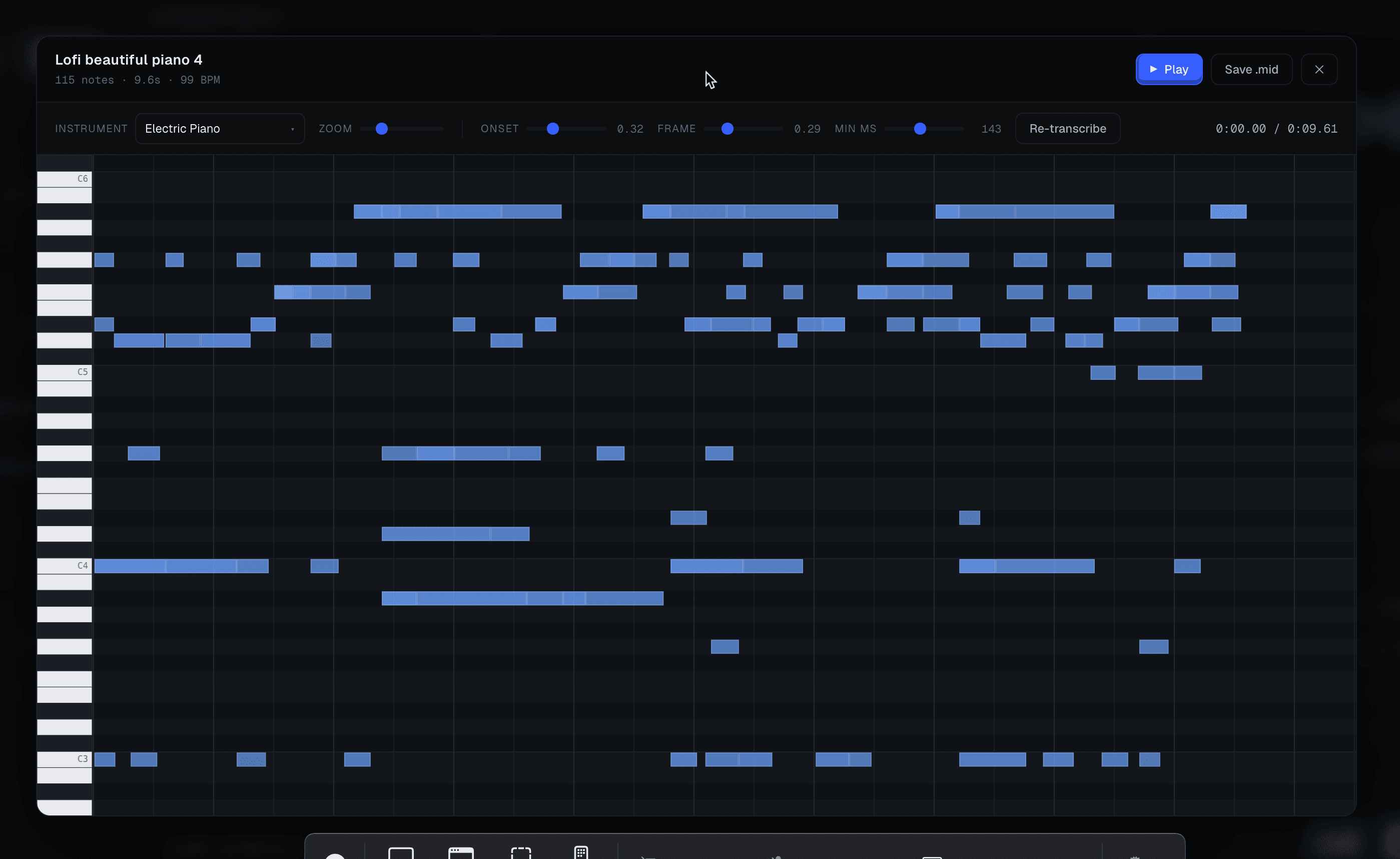Click the title Lofi beautiful piano 4
The image size is (1400, 859).
pyautogui.click(x=129, y=60)
